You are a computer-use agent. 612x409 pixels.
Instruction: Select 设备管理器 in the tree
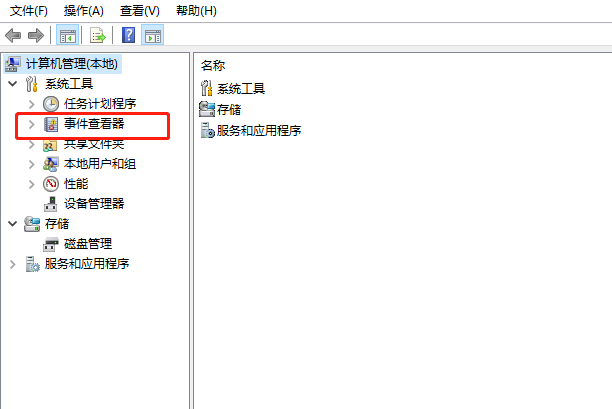(94, 204)
